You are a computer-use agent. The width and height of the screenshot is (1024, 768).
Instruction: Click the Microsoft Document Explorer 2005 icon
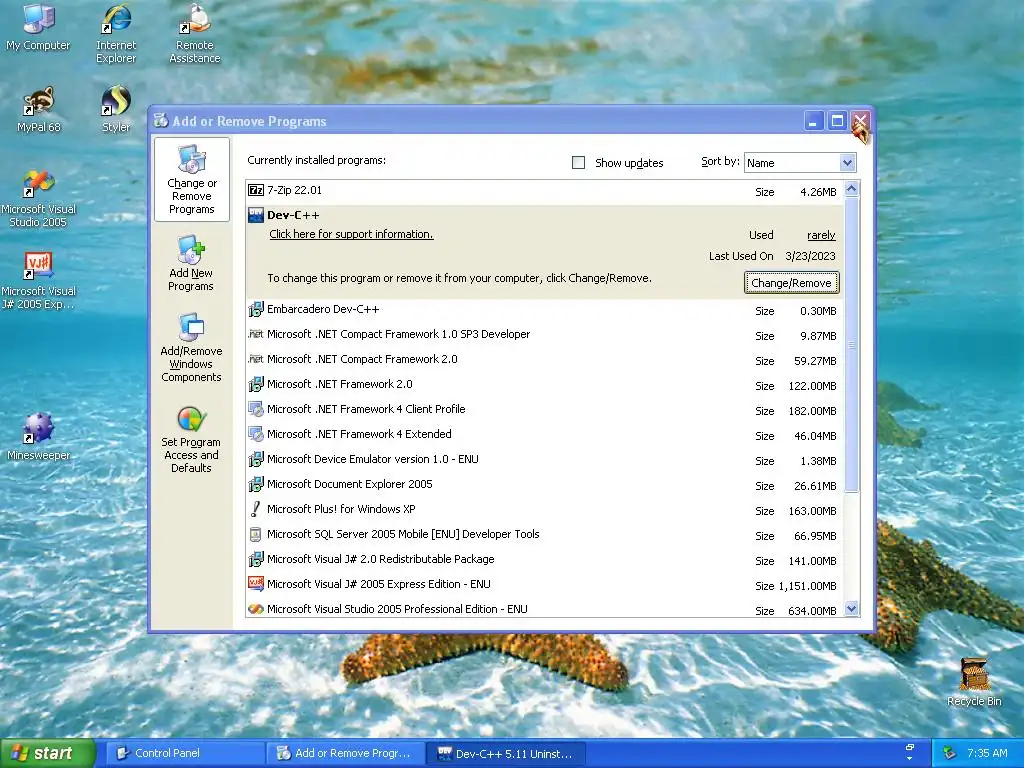click(x=255, y=484)
